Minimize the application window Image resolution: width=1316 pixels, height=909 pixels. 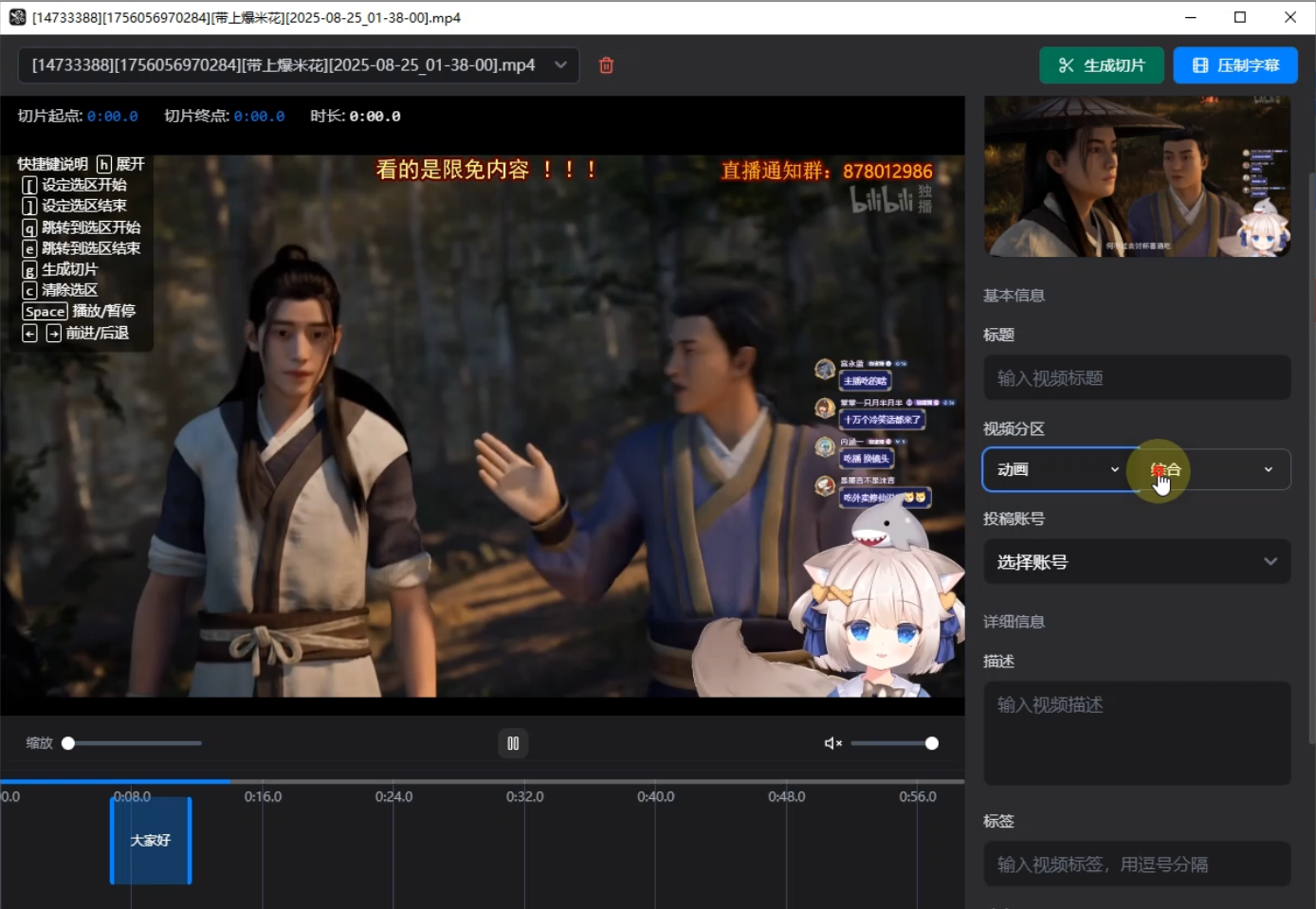(x=1191, y=17)
